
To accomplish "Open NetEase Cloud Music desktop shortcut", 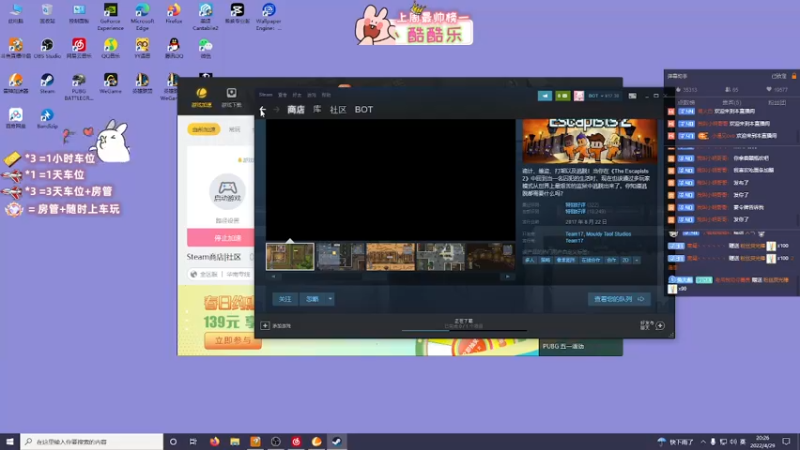I will (79, 49).
